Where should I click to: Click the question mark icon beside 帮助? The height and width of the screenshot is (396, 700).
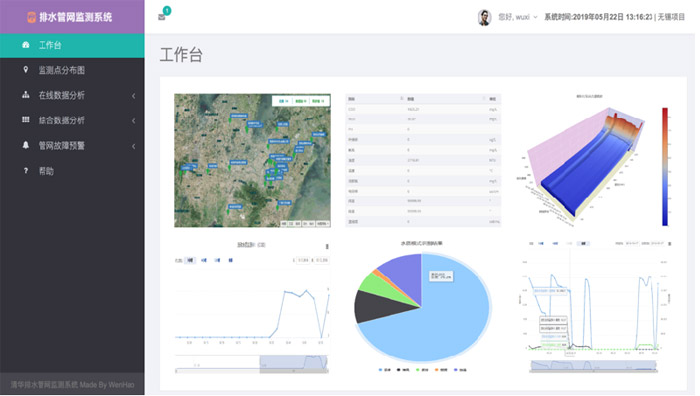tap(25, 171)
